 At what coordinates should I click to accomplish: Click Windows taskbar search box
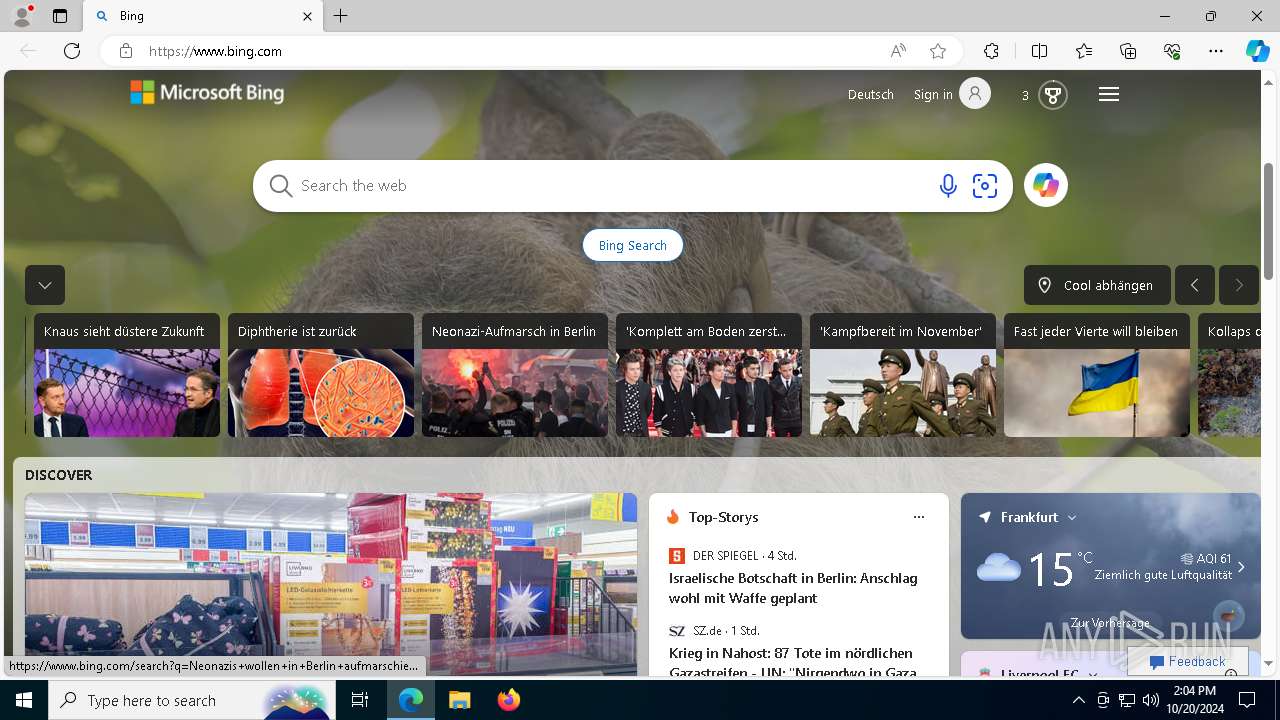[x=190, y=700]
